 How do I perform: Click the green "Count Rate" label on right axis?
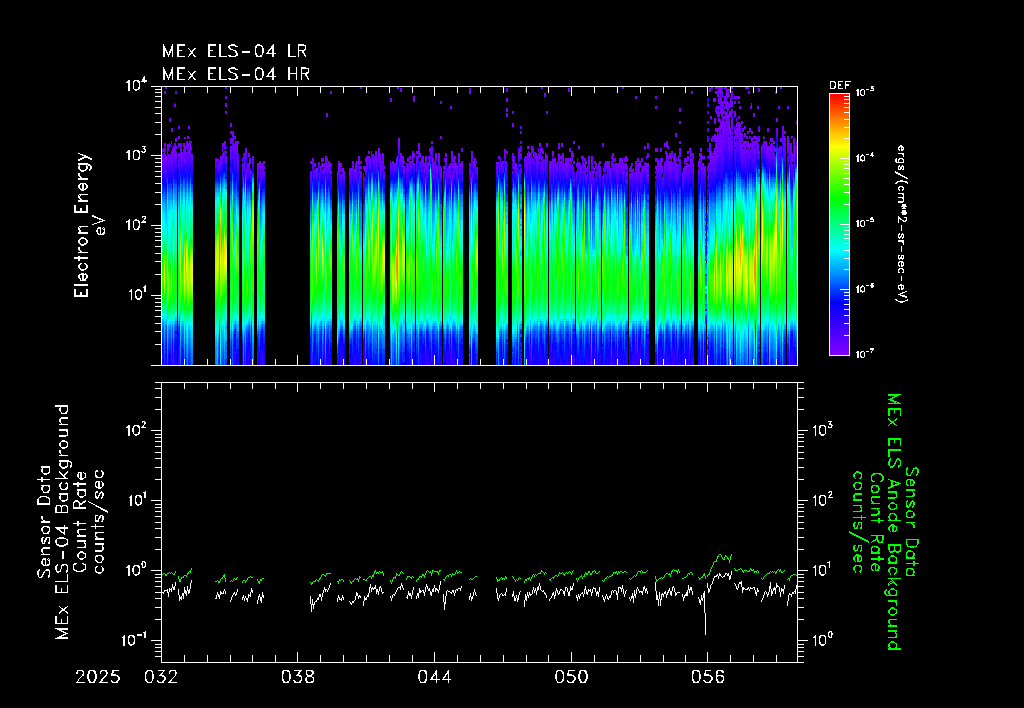pyautogui.click(x=876, y=522)
